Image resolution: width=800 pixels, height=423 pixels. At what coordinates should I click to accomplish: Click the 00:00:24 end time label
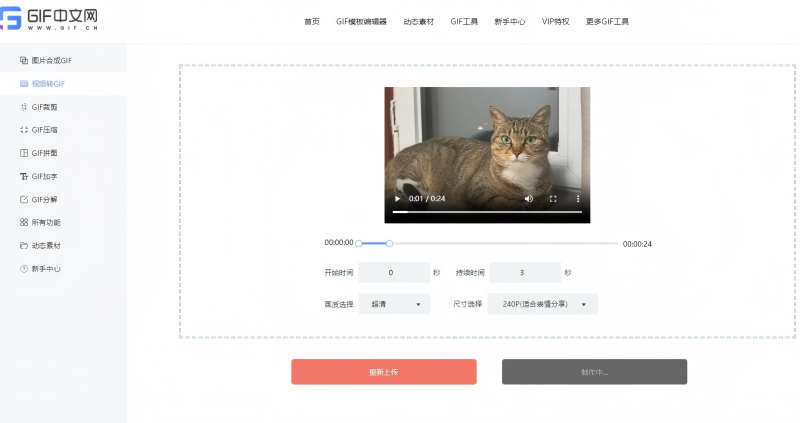(x=637, y=244)
